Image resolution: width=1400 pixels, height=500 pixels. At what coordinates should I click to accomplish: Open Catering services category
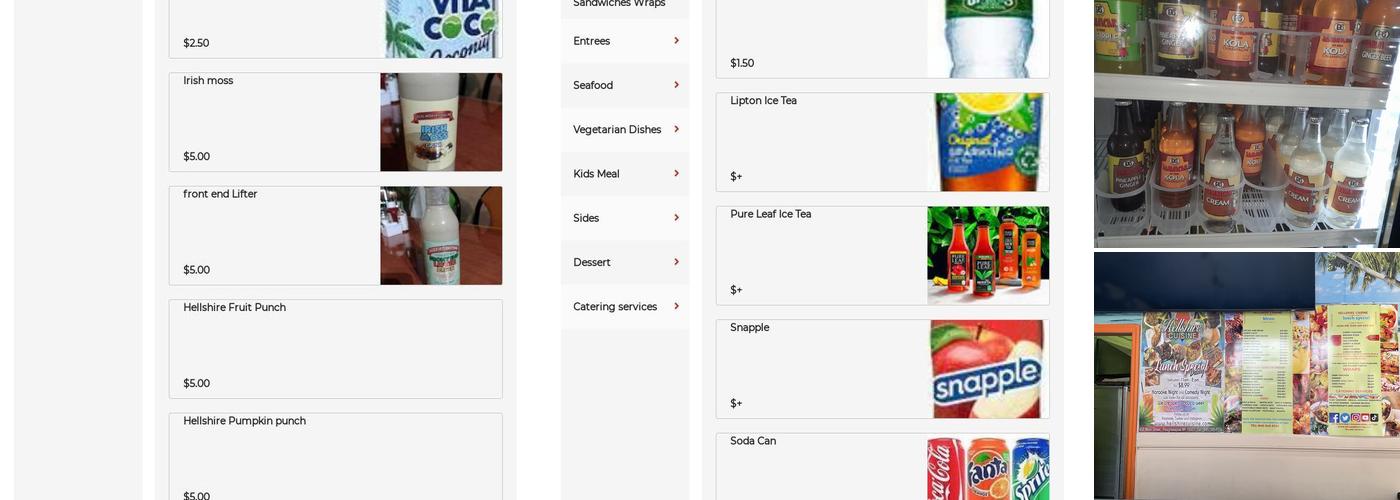tap(625, 306)
